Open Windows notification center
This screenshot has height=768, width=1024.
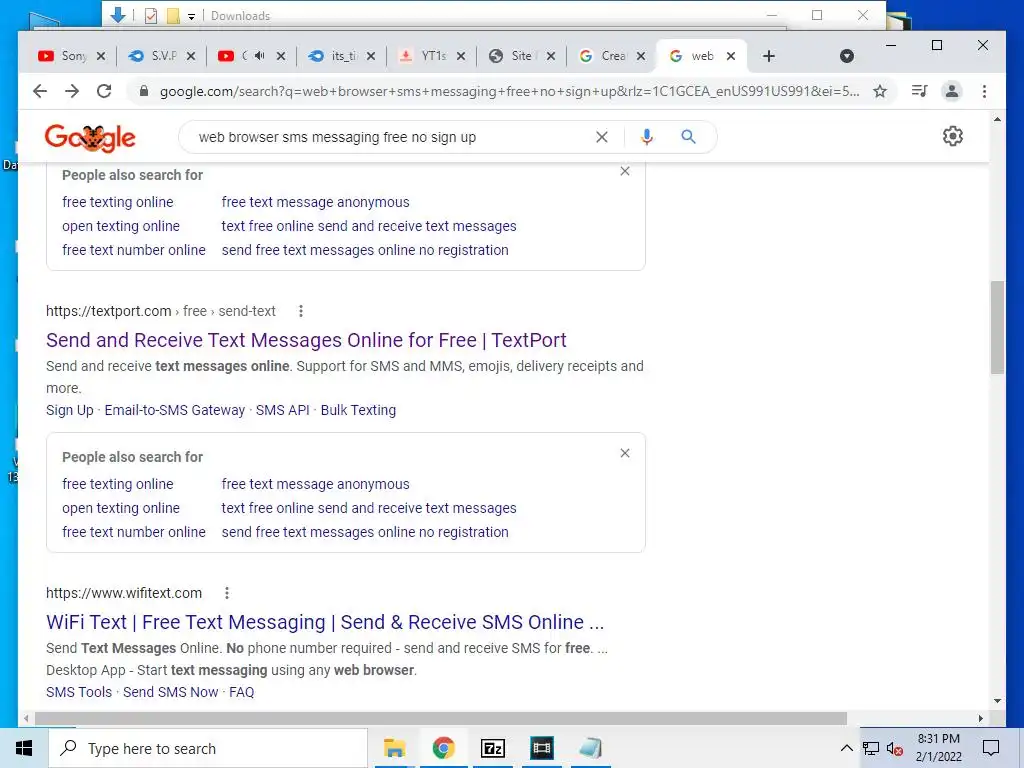point(991,748)
